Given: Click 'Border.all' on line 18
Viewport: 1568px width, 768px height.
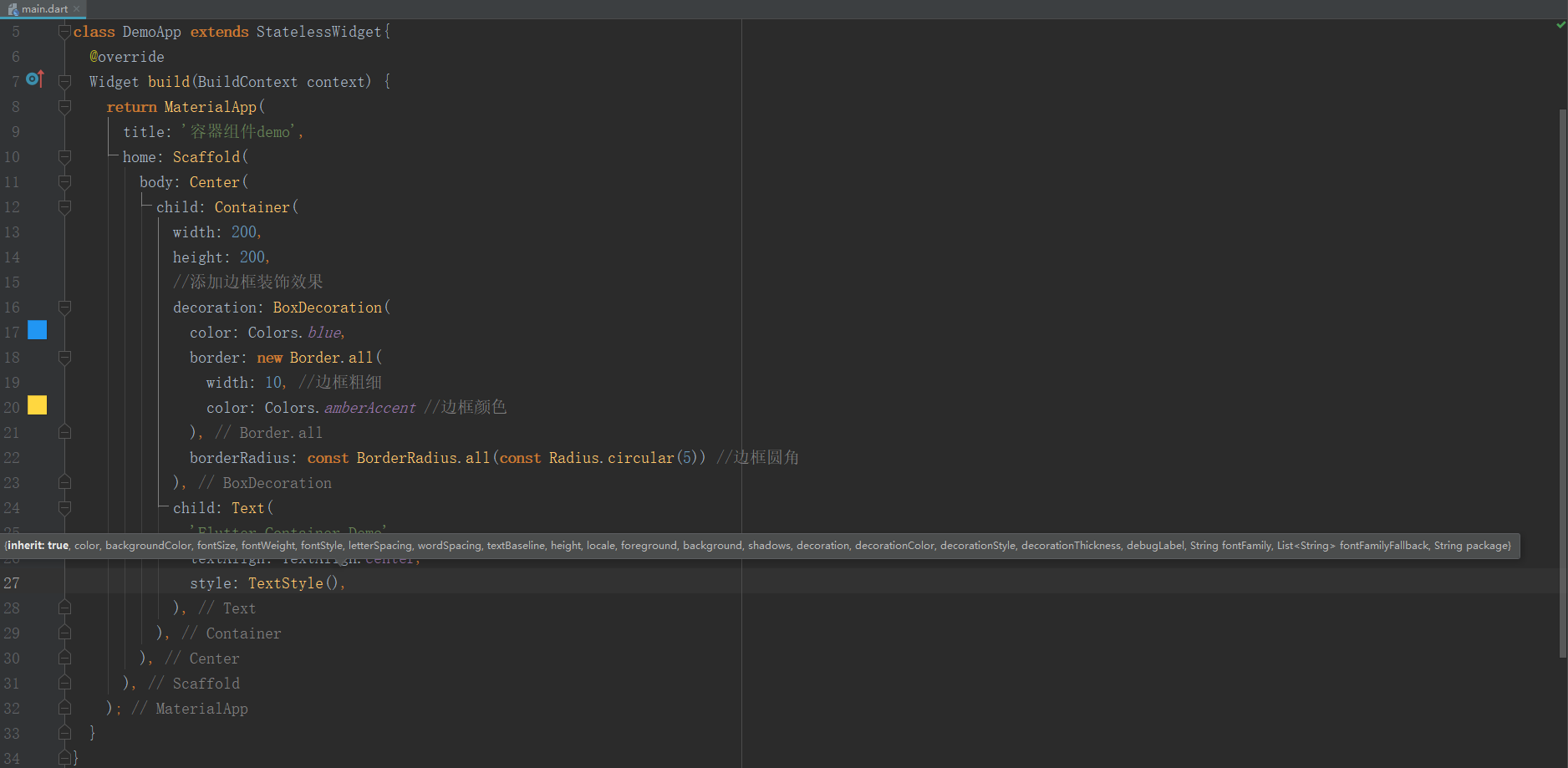Looking at the screenshot, I should (332, 358).
